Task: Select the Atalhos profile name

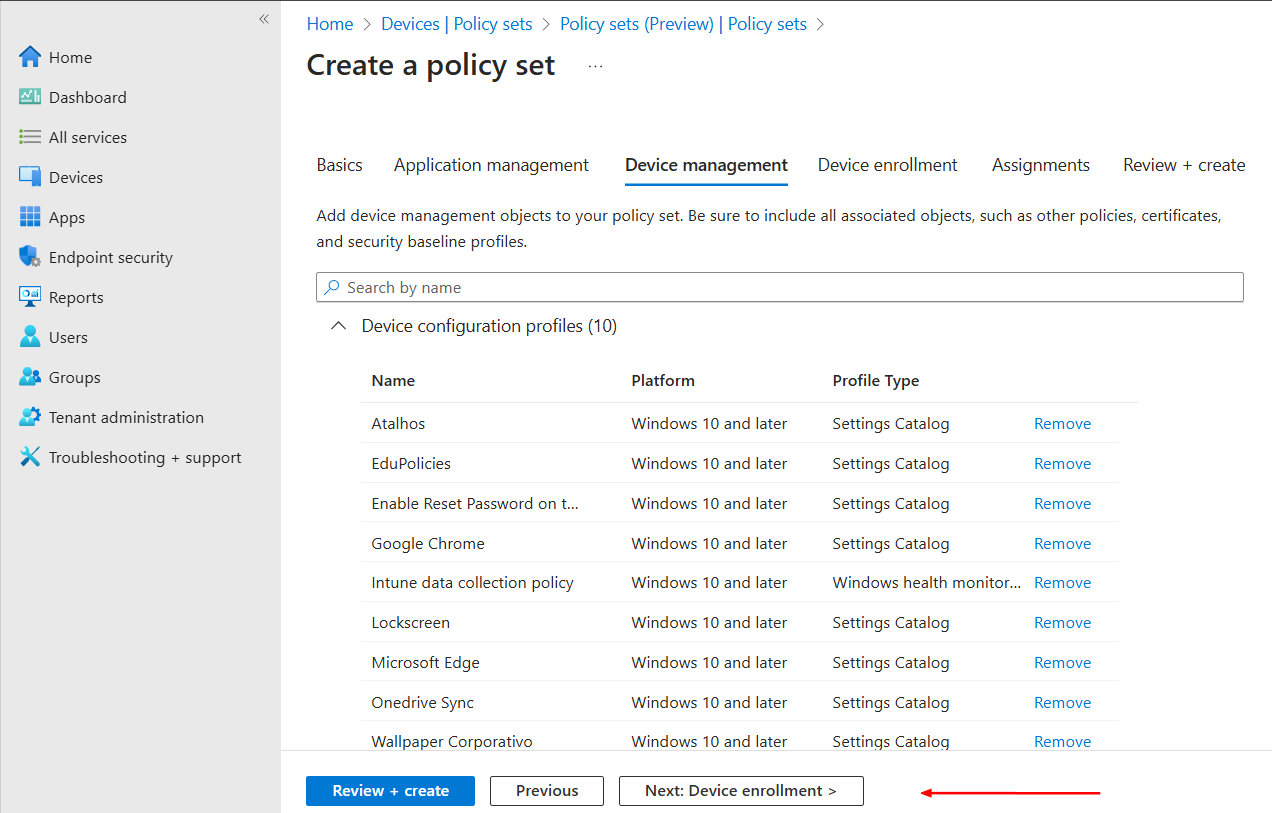Action: pyautogui.click(x=398, y=424)
